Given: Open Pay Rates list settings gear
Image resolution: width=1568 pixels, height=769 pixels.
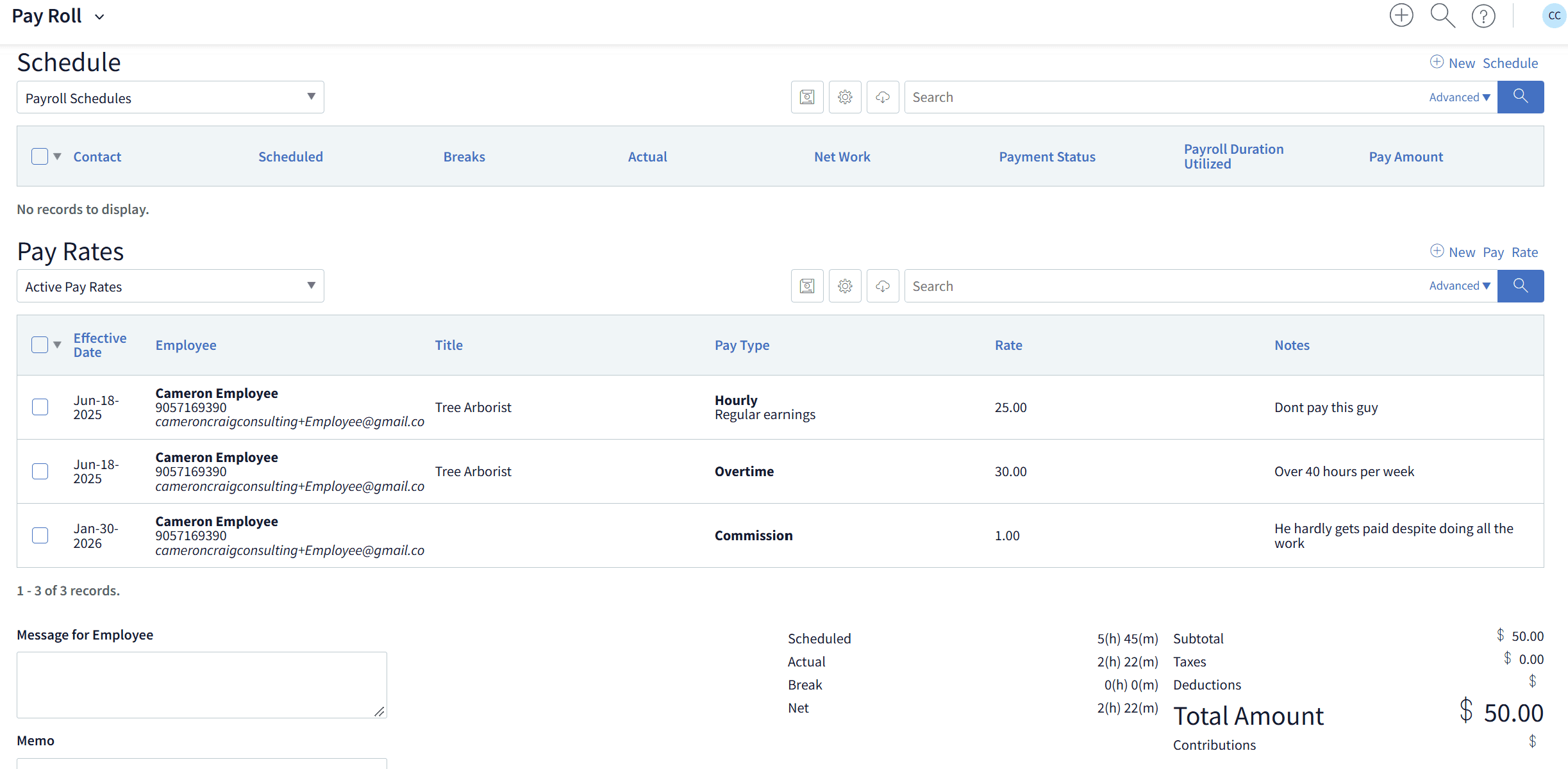Looking at the screenshot, I should click(x=845, y=286).
